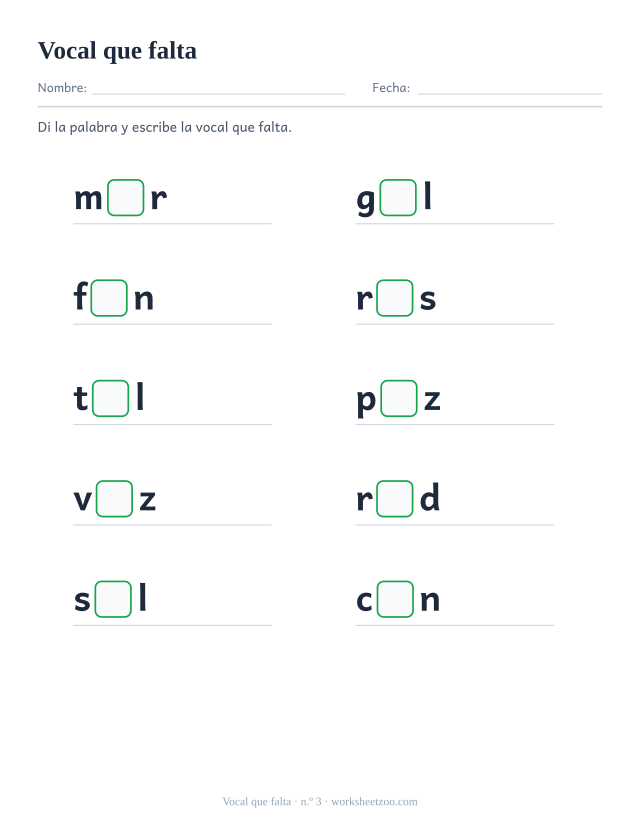640x829 pixels.
Task: Click the missing vowel box in t_l
Action: click(110, 399)
